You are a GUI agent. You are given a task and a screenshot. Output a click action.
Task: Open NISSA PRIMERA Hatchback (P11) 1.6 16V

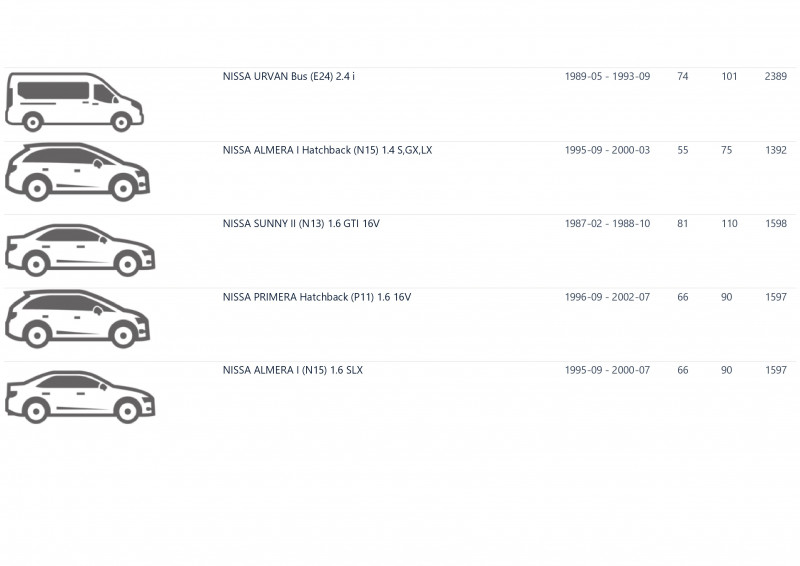pyautogui.click(x=317, y=297)
